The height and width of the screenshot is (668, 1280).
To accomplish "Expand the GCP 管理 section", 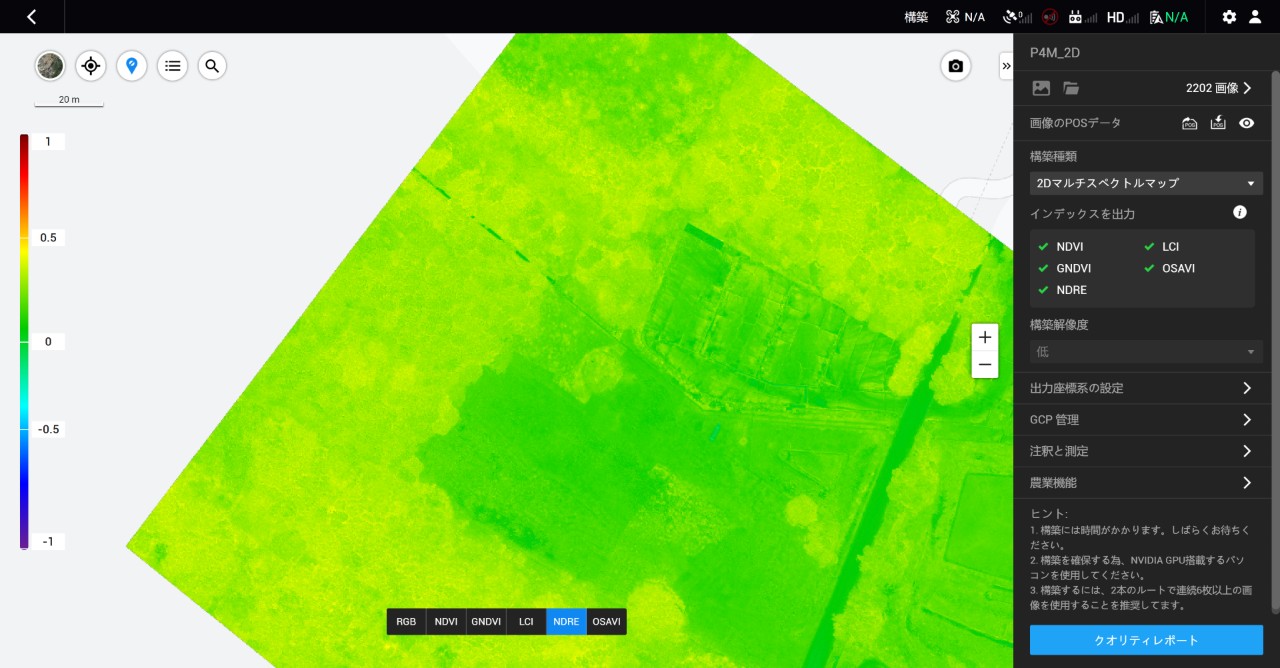I will (x=1145, y=420).
